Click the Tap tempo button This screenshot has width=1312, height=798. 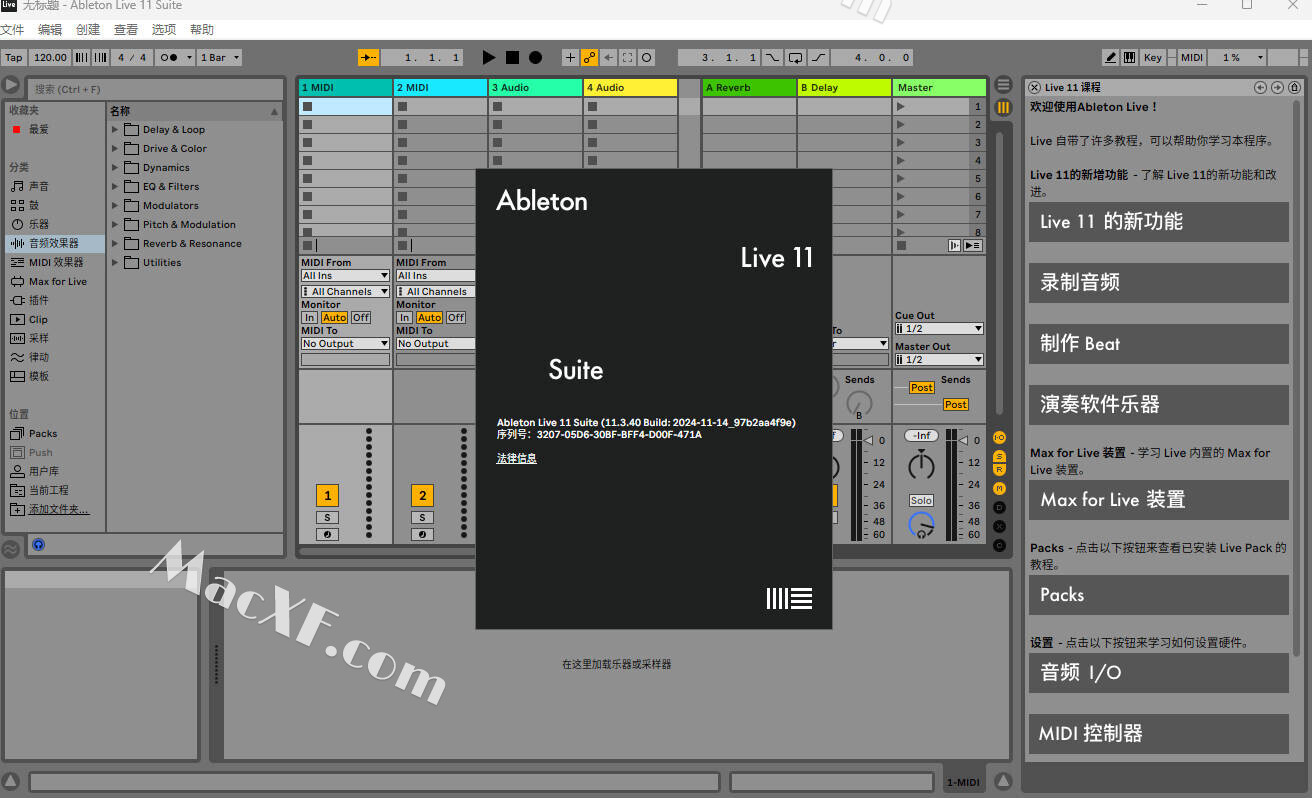(x=14, y=58)
